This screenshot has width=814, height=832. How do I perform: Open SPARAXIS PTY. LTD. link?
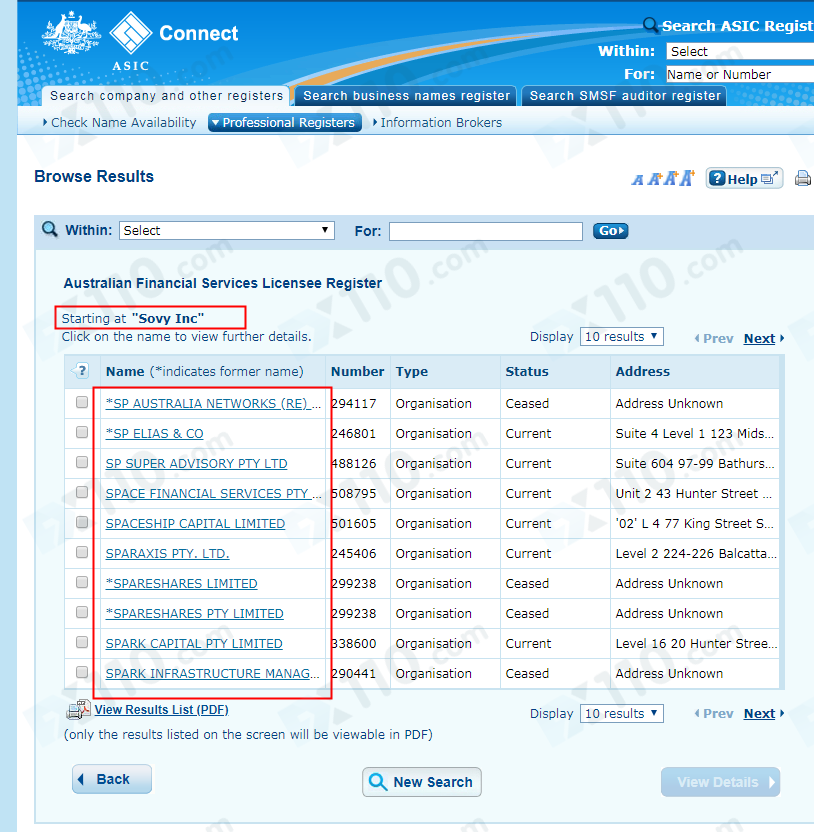pyautogui.click(x=168, y=553)
